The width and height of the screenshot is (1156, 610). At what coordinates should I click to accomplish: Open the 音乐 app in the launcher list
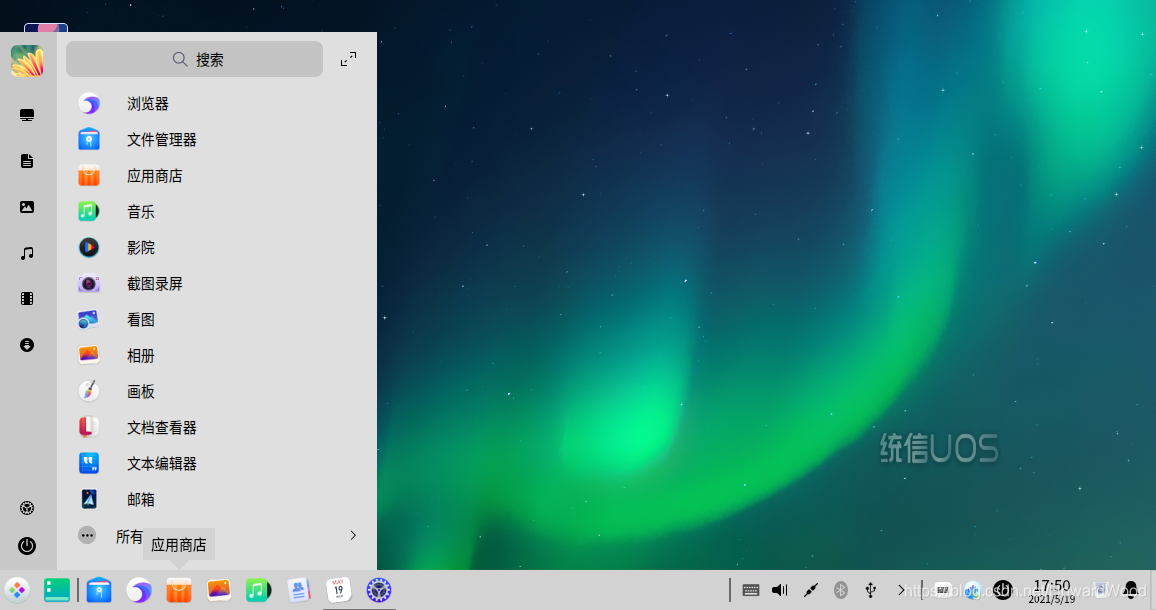(217, 212)
